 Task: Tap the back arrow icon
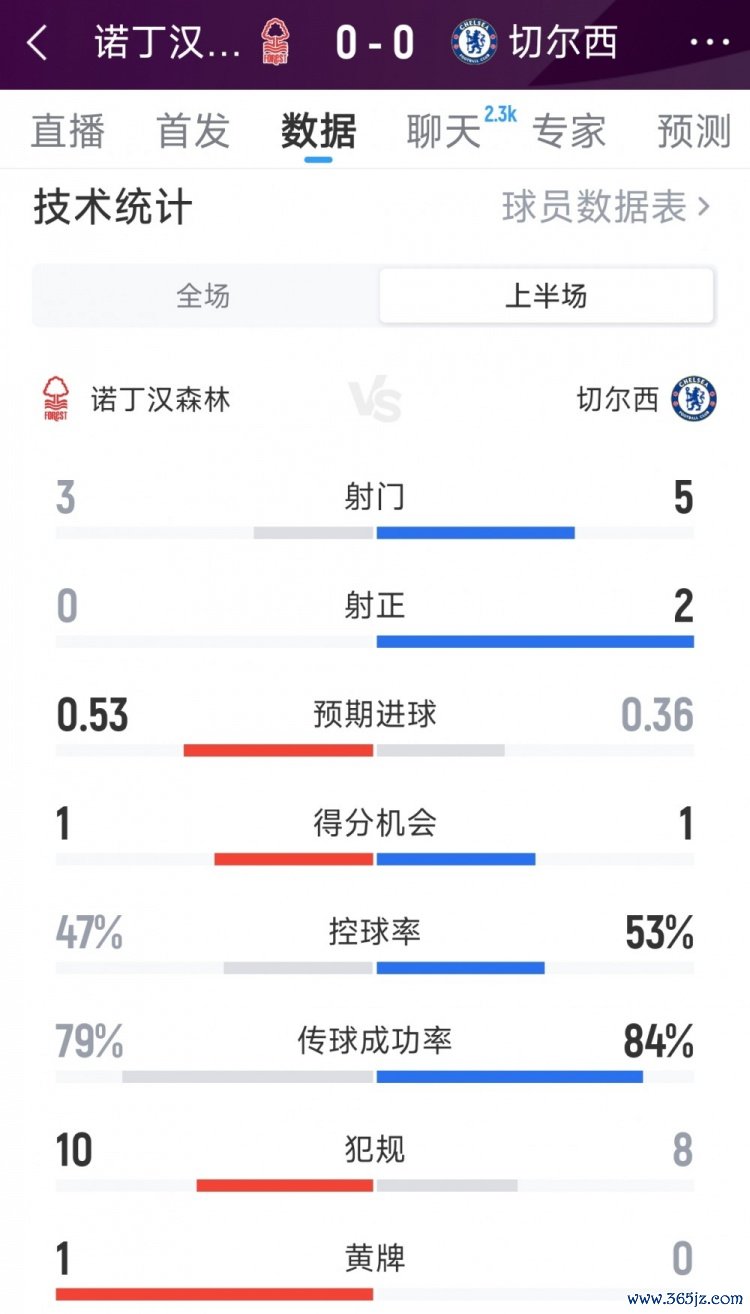coord(38,43)
